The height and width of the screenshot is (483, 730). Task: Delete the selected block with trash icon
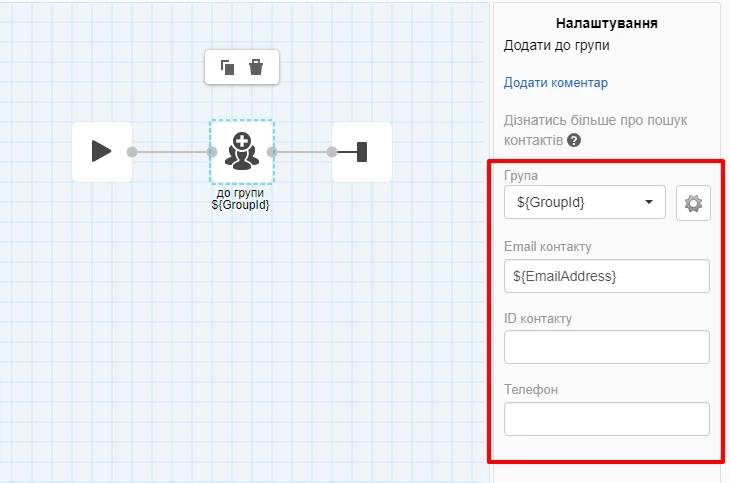256,68
